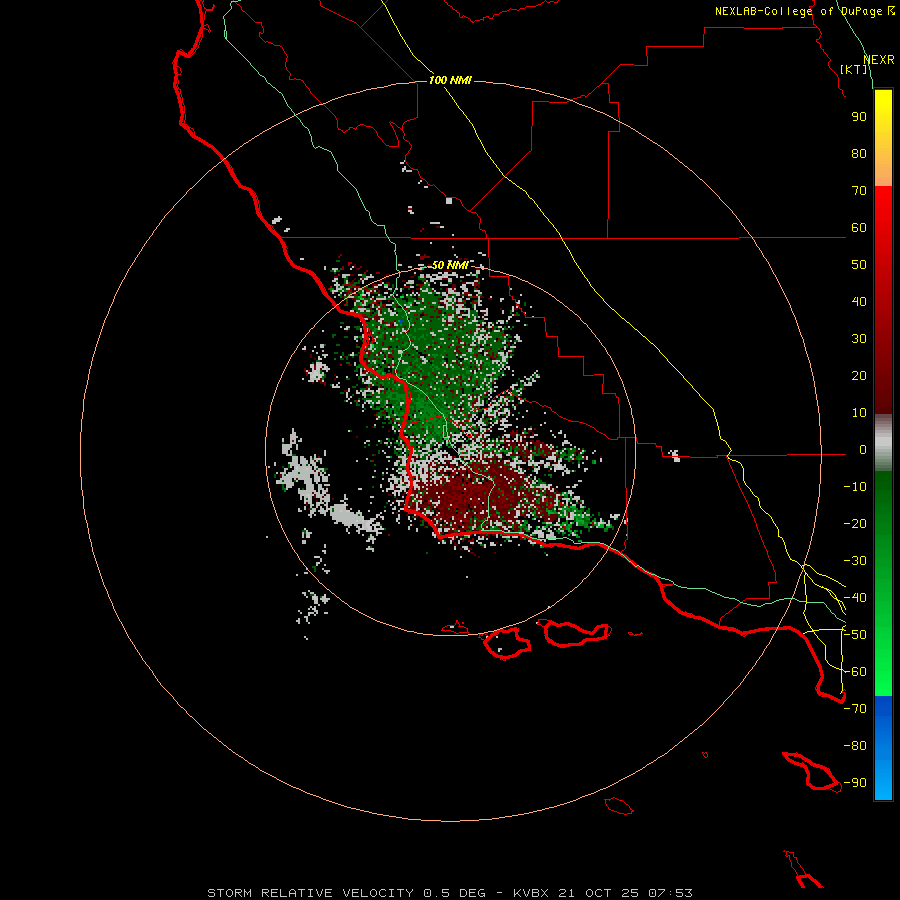Pick the blue bottom segment of velocity scale
This screenshot has height=900, width=900.
click(x=883, y=748)
